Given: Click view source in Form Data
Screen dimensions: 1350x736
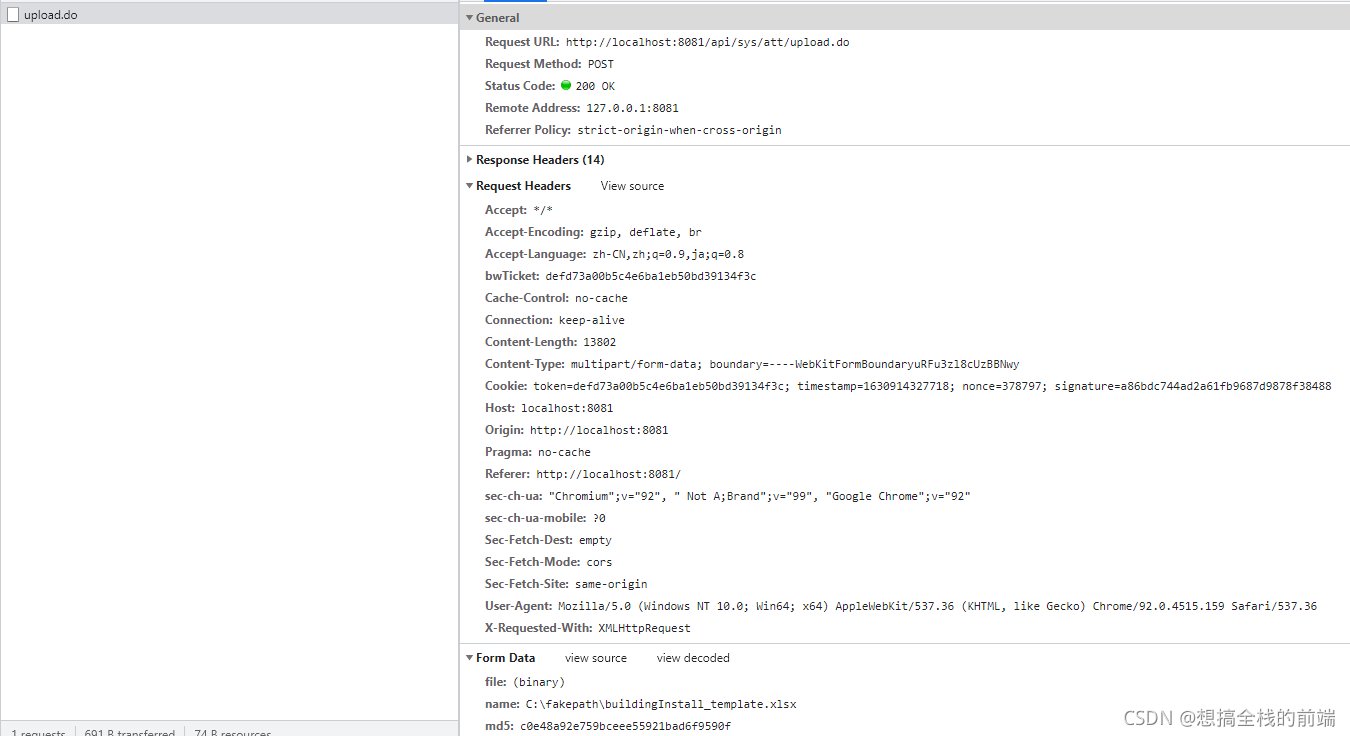Looking at the screenshot, I should pyautogui.click(x=596, y=658).
